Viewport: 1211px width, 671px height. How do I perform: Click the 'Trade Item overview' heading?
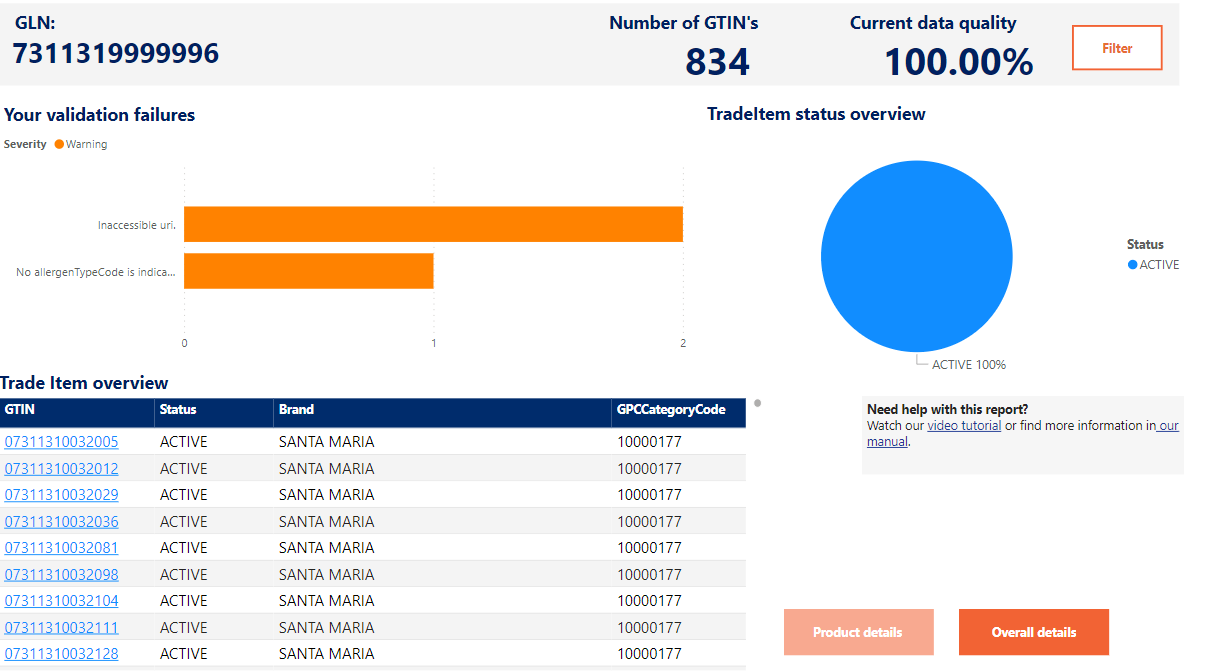[x=84, y=383]
